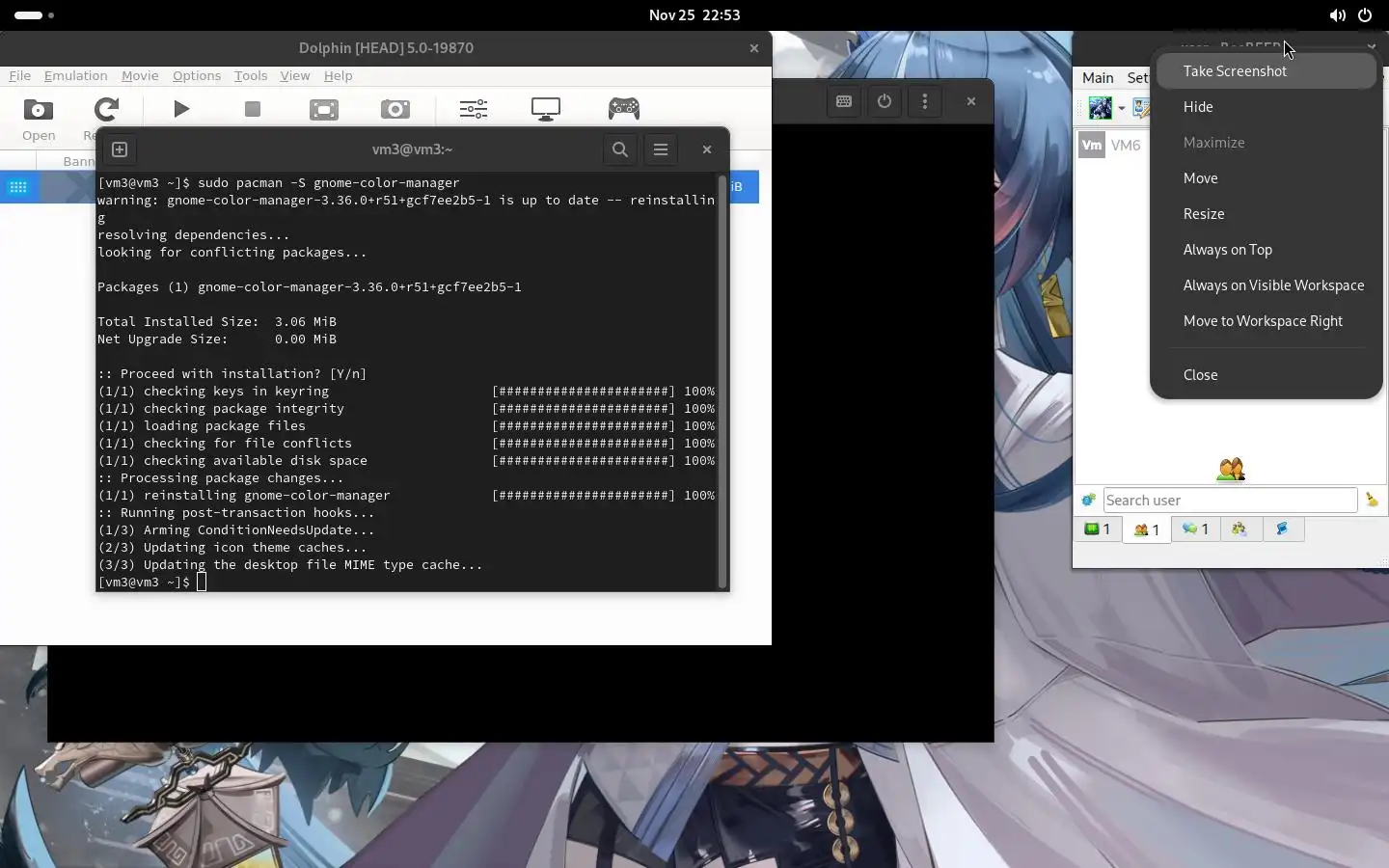Click Dolphin's Refresh arrow icon

pyautogui.click(x=104, y=109)
